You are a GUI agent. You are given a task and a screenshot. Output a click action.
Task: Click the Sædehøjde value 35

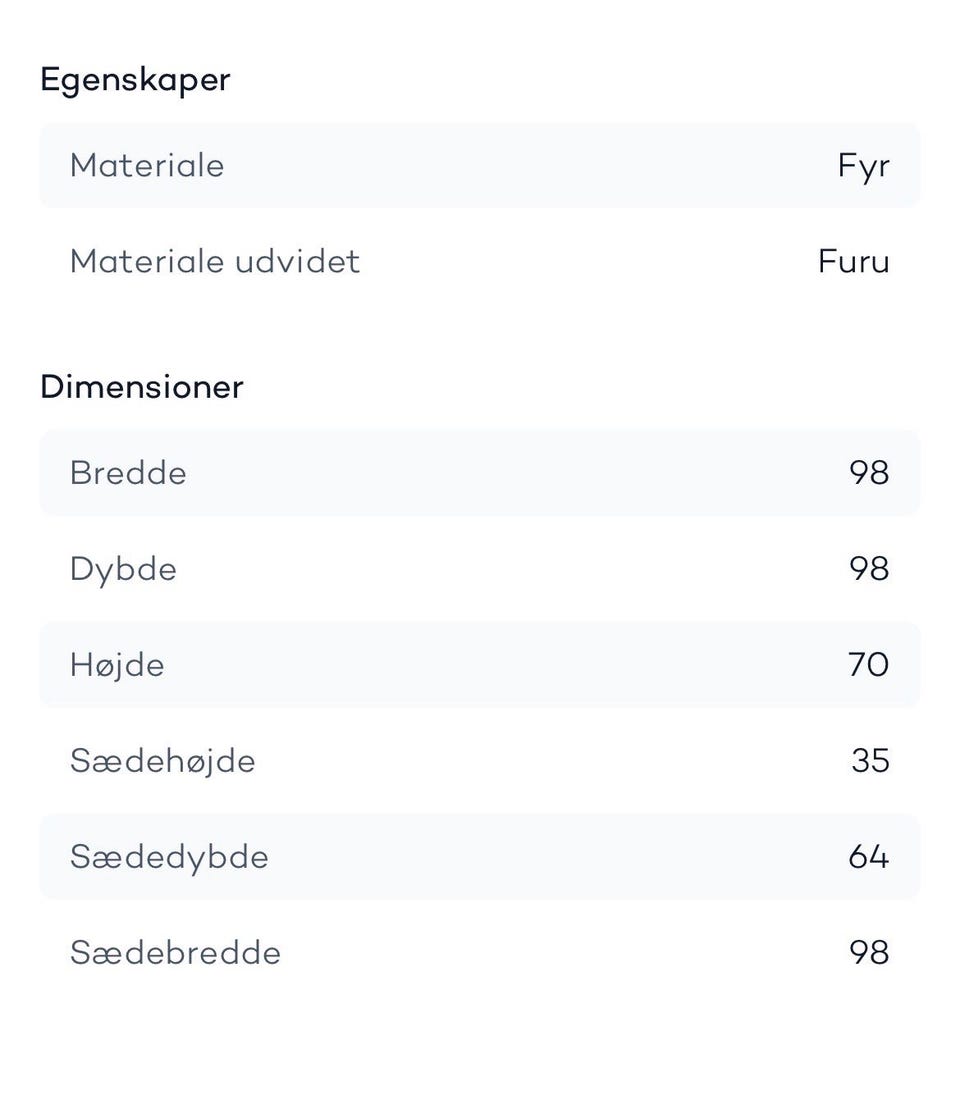click(x=871, y=760)
